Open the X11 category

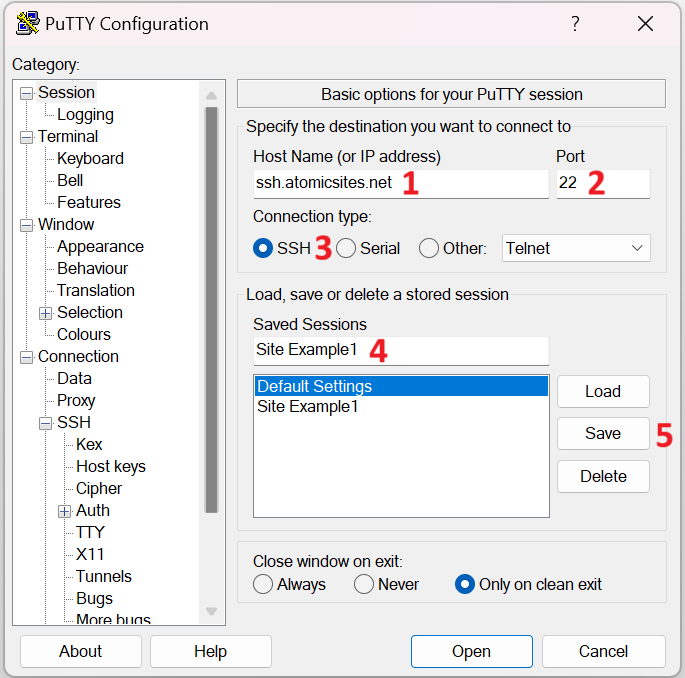[90, 554]
